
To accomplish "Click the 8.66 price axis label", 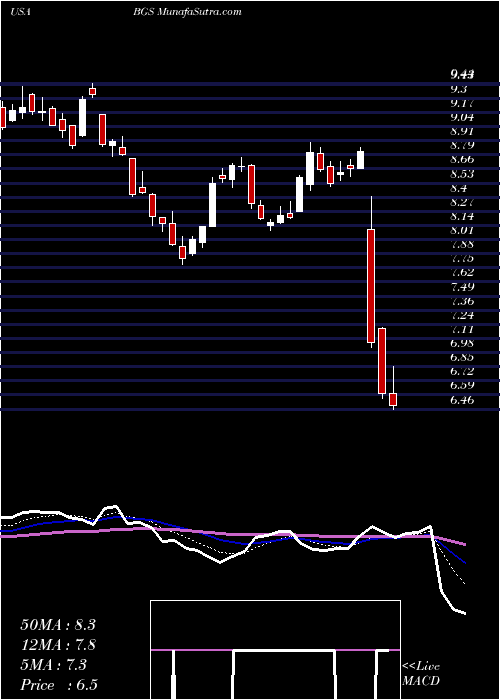I will point(464,159).
